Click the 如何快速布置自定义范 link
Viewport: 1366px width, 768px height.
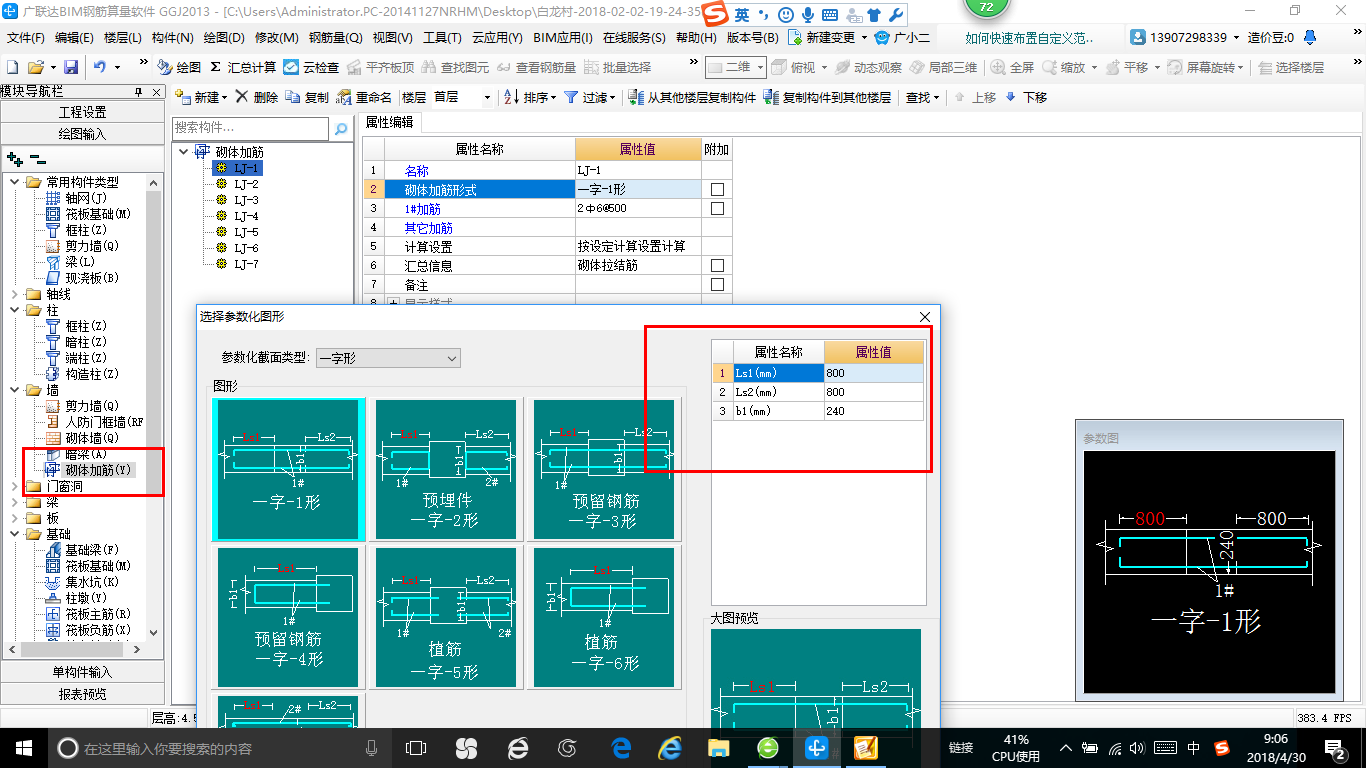[x=1030, y=37]
